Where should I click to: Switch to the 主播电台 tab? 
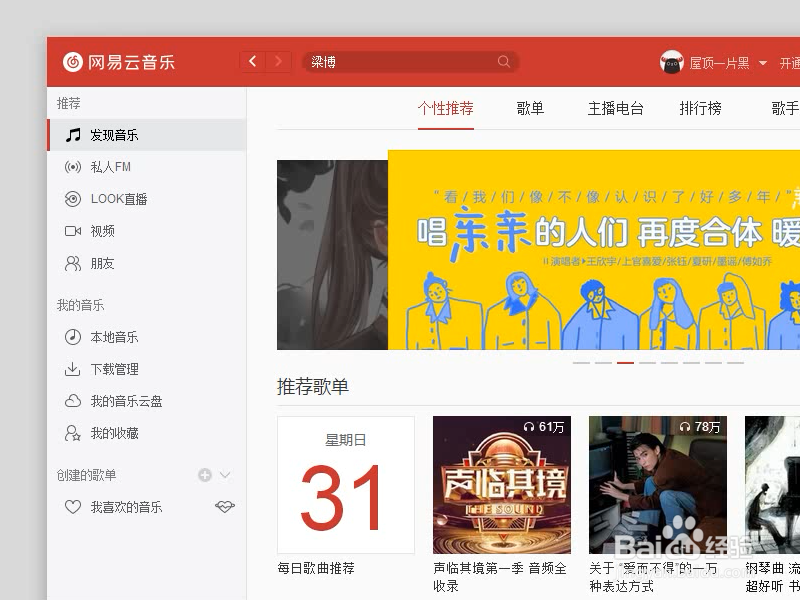click(615, 108)
